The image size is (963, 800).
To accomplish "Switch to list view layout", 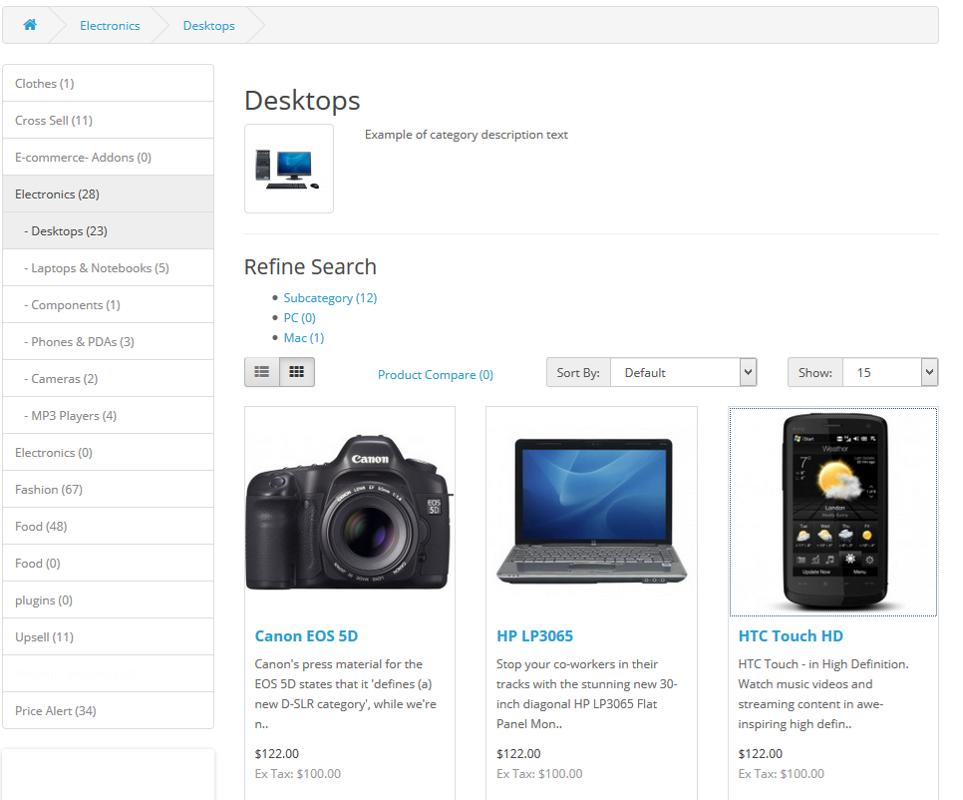I will click(262, 372).
